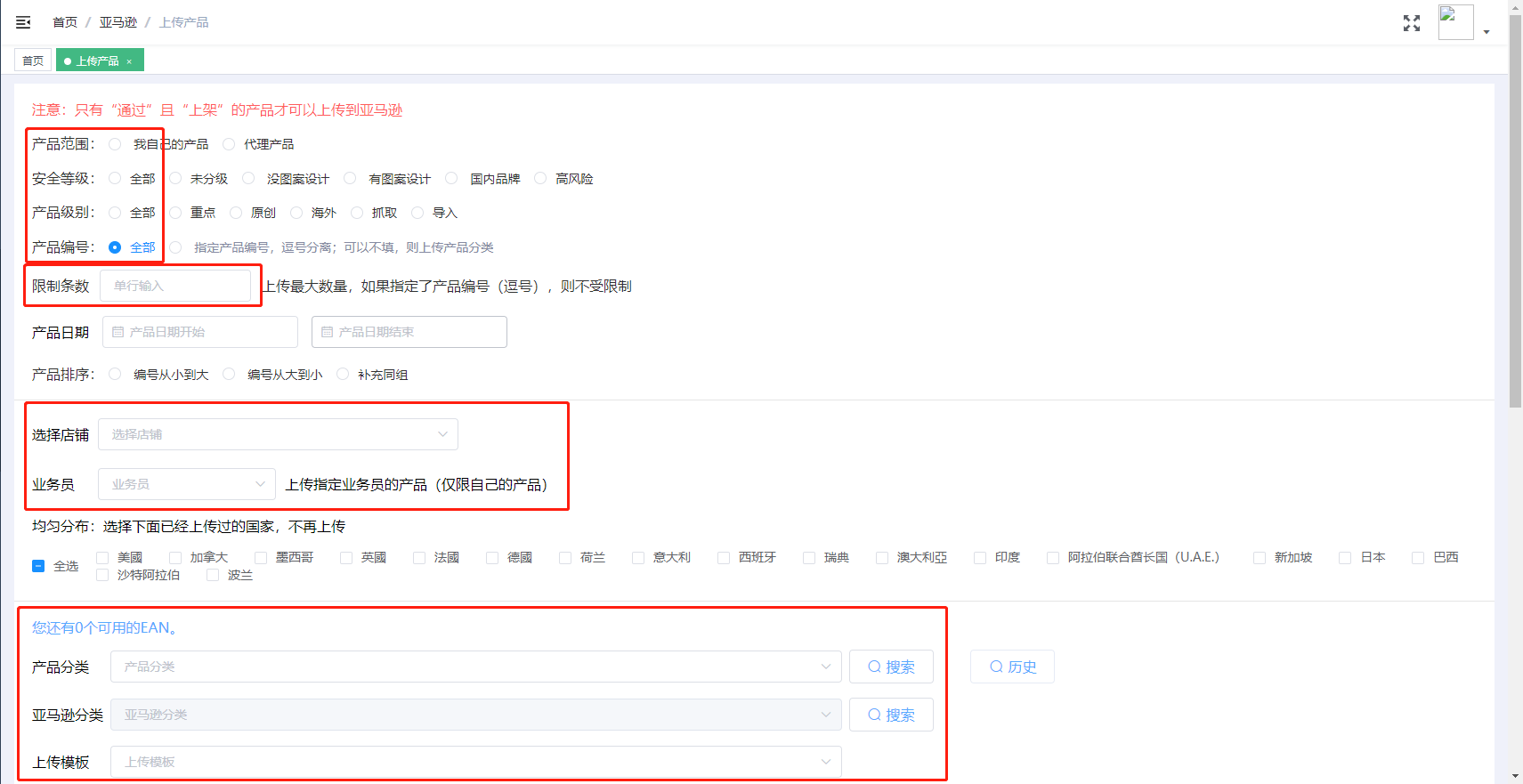The image size is (1523, 784).
Task: Click 搜索 button next to 产品分类
Action: (891, 667)
